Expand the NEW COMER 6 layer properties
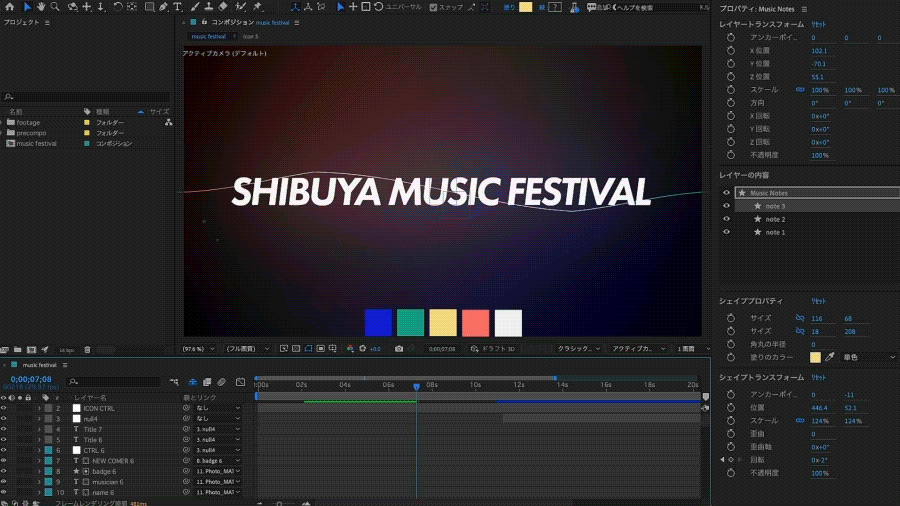 [40, 461]
